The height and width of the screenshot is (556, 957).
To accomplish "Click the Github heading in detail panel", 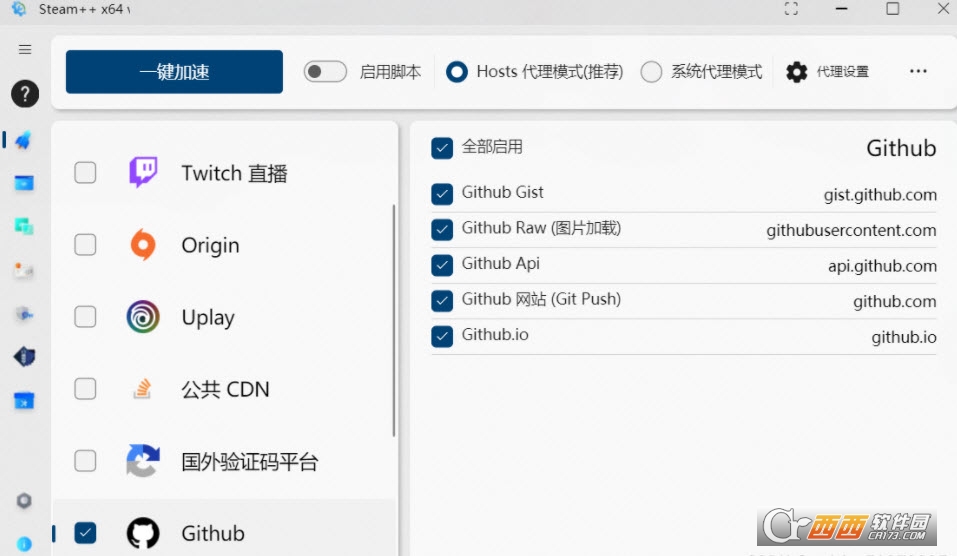I will point(901,148).
